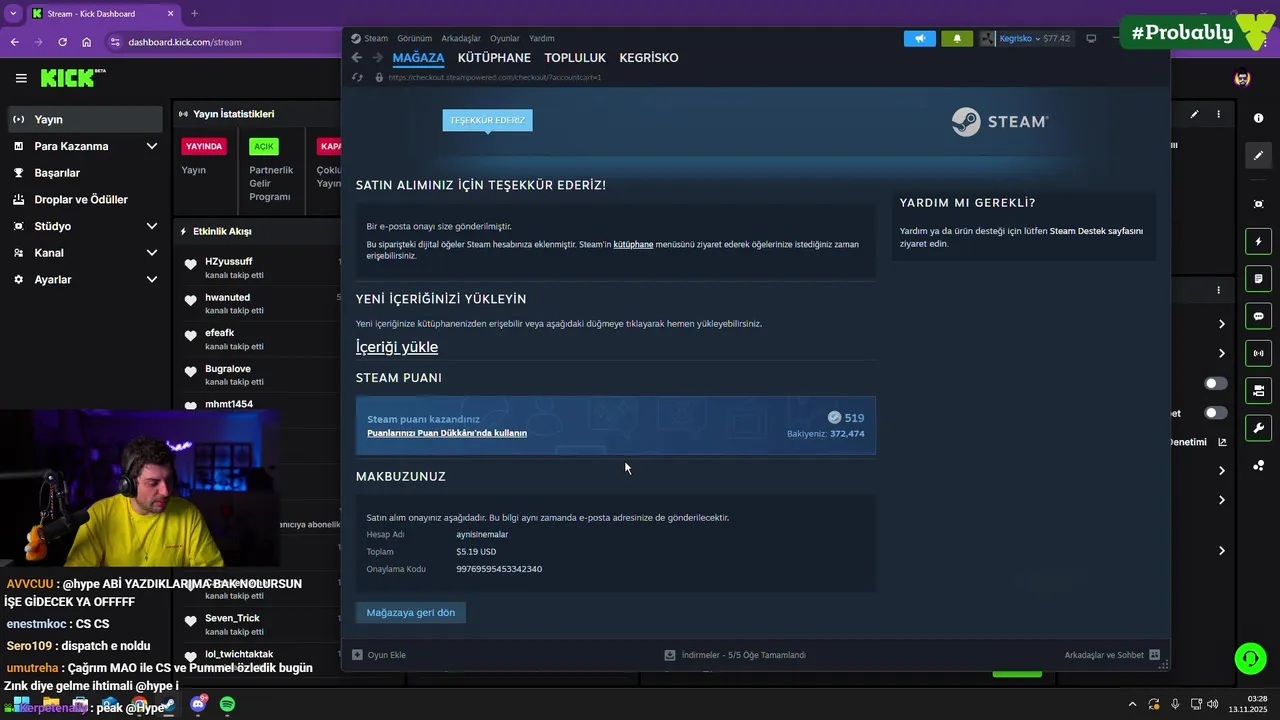Switch to the MAĞAZA tab

click(418, 58)
